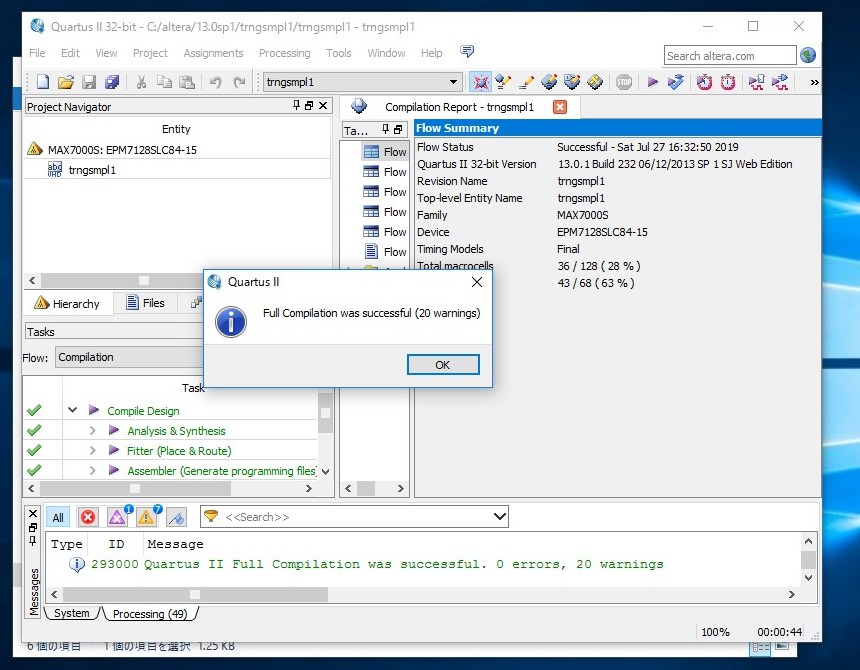The width and height of the screenshot is (860, 670).
Task: Open the message search dropdown arrow
Action: 499,516
